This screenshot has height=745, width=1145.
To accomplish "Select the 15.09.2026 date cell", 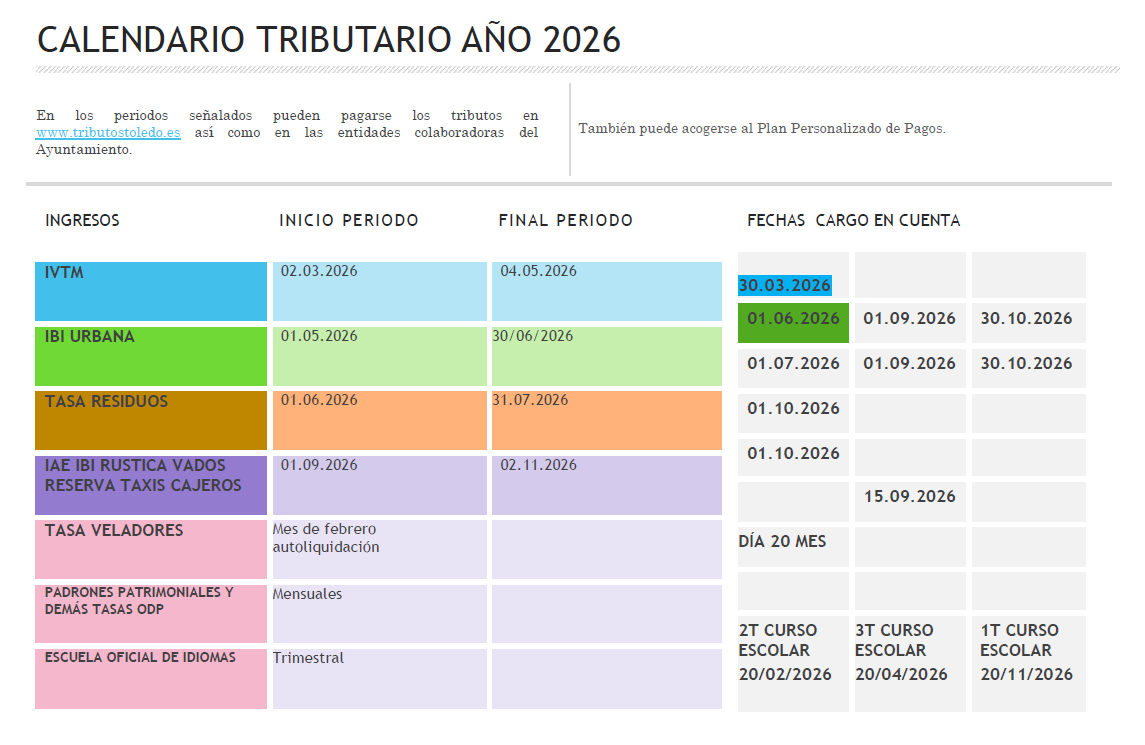I will click(908, 496).
